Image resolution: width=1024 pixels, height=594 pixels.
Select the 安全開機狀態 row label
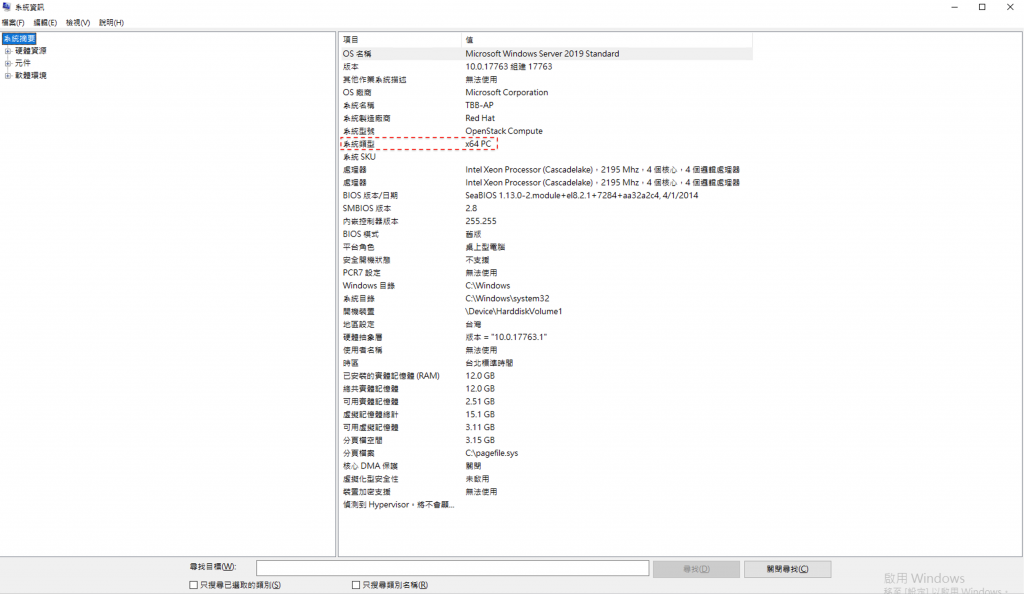[x=366, y=260]
